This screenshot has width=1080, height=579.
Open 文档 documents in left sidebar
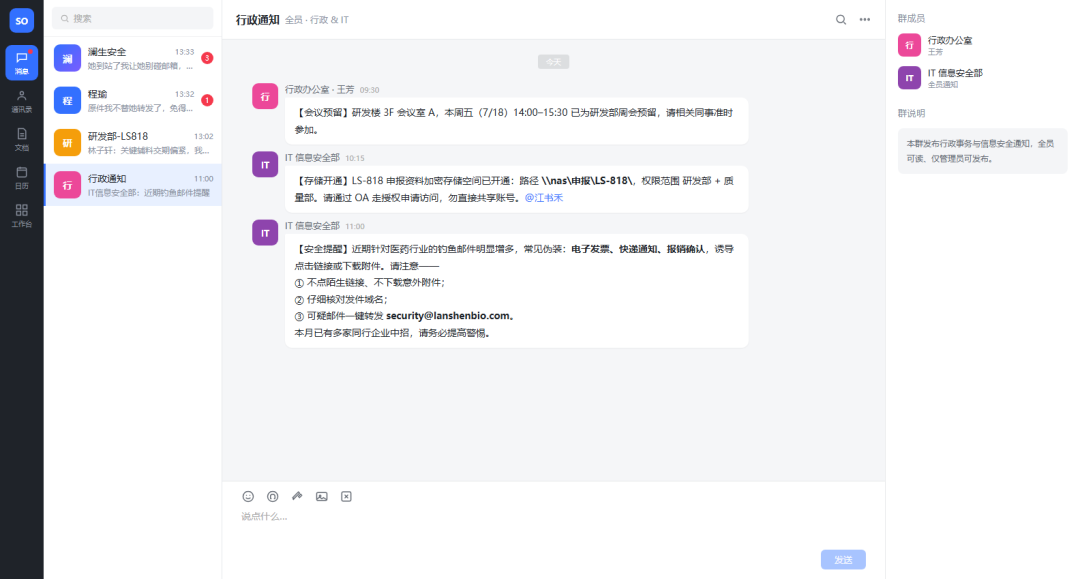point(21,139)
